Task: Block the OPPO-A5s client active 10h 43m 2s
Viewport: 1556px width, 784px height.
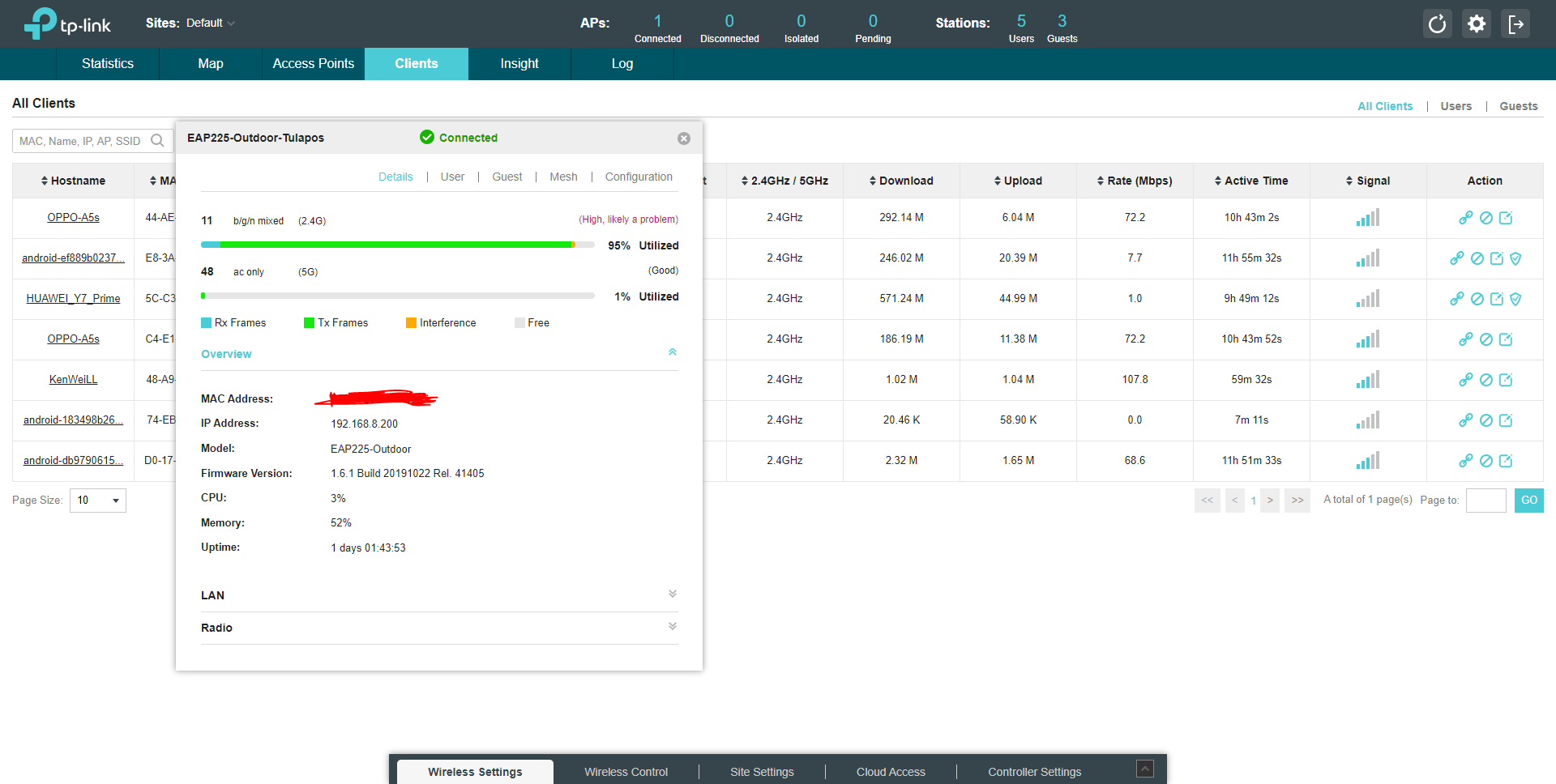Action: (1486, 218)
